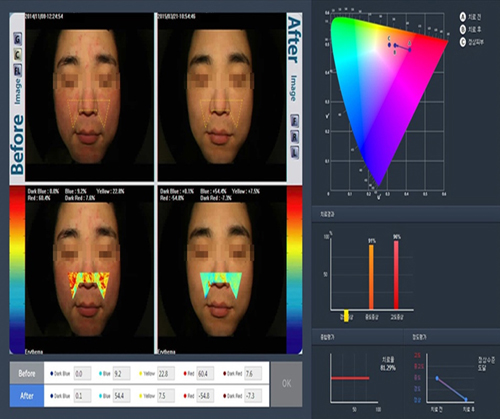Select the L view icon on After panel

294,153
